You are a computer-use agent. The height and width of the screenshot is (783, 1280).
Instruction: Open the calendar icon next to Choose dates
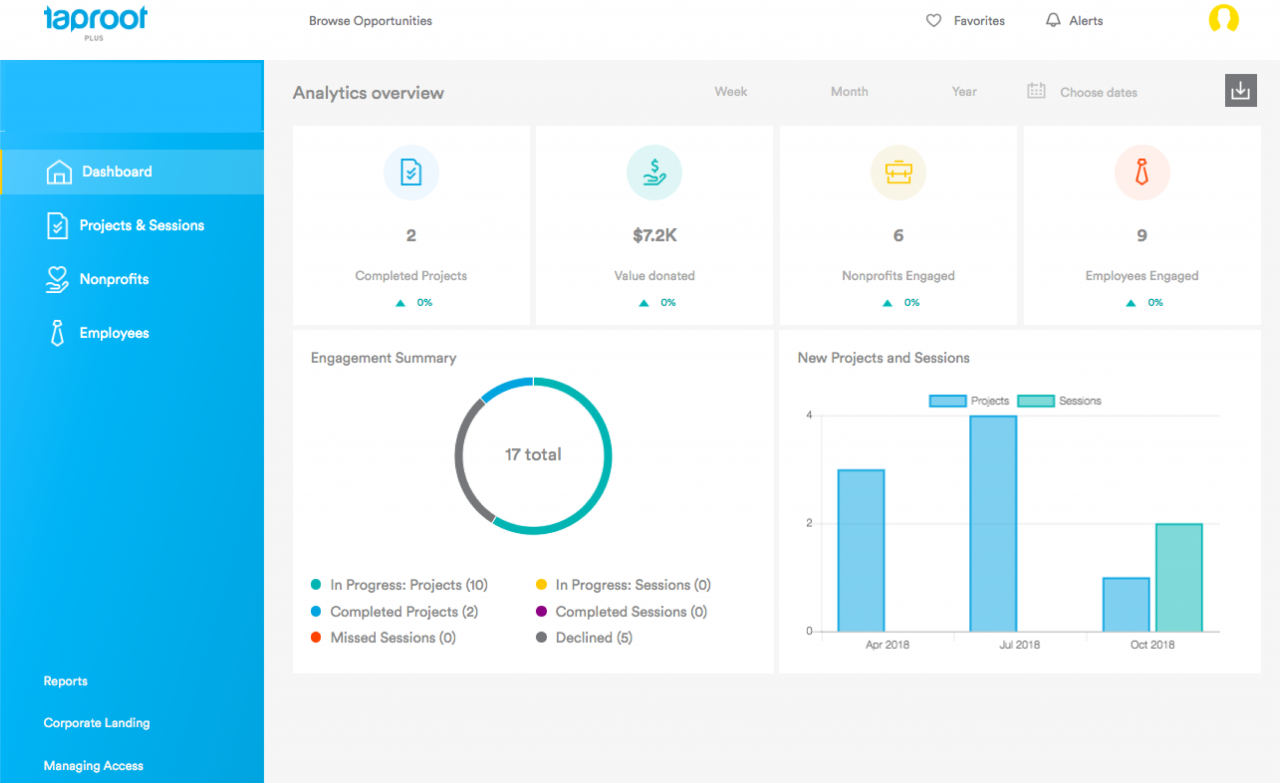click(1034, 90)
